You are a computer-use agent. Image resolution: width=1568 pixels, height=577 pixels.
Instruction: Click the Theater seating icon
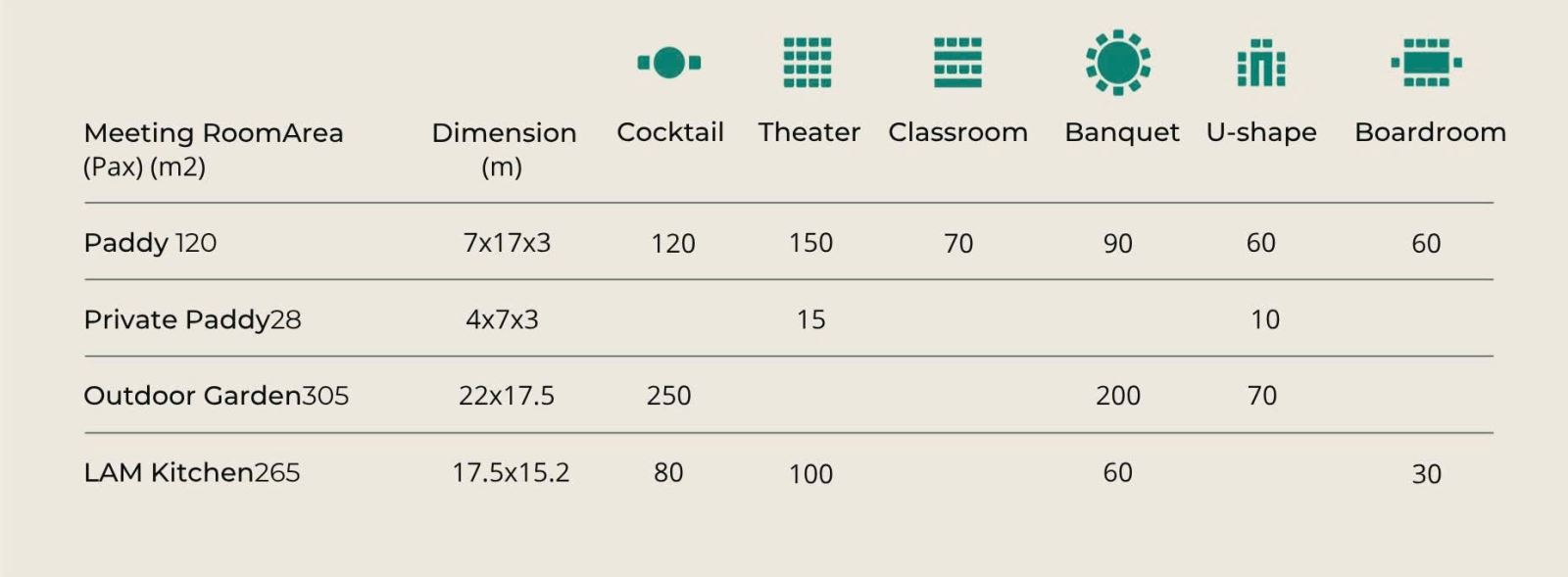(808, 63)
